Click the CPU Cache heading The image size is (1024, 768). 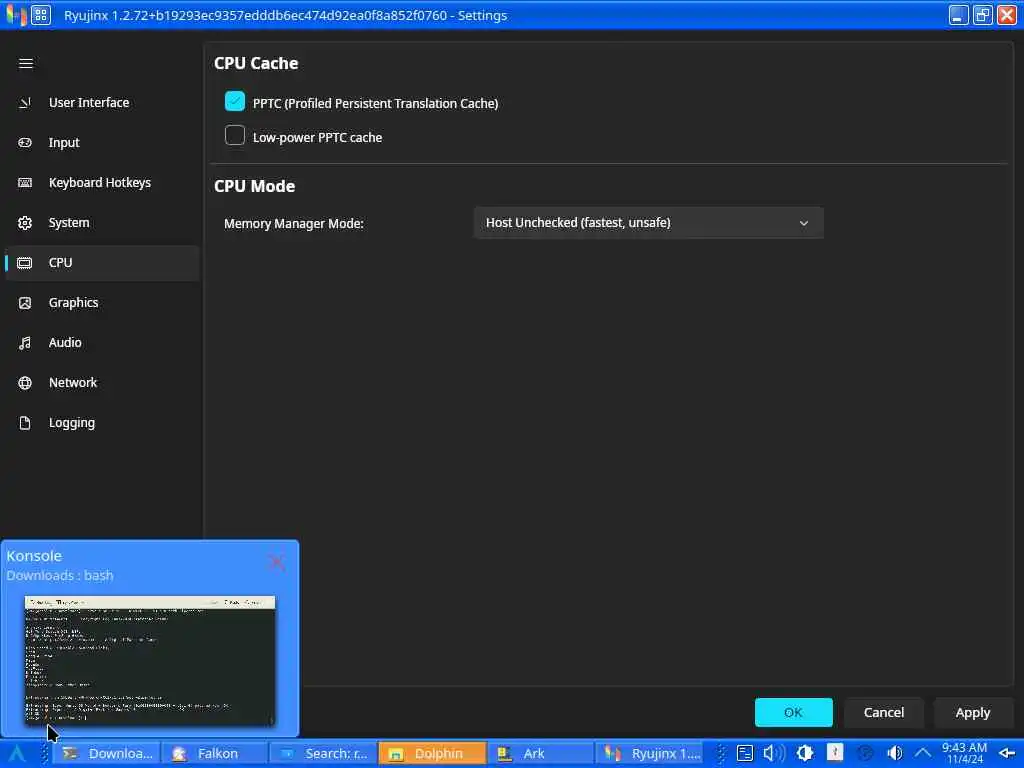[x=256, y=63]
